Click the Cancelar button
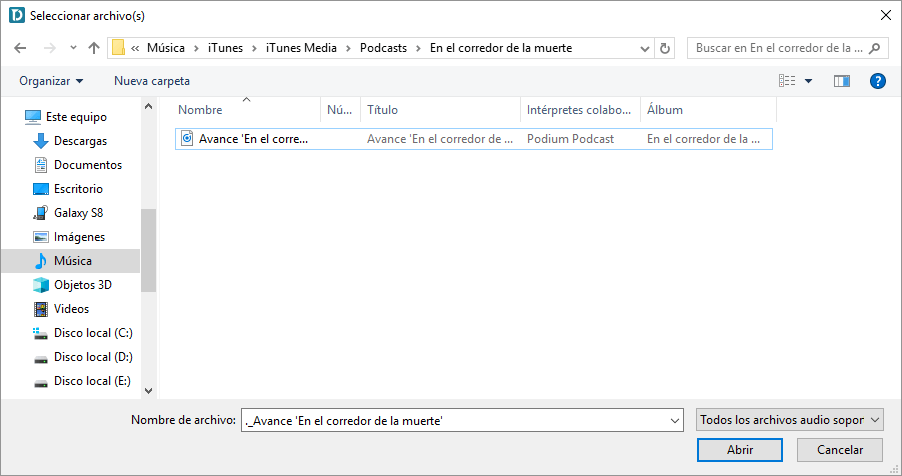This screenshot has height=476, width=902. pos(840,450)
